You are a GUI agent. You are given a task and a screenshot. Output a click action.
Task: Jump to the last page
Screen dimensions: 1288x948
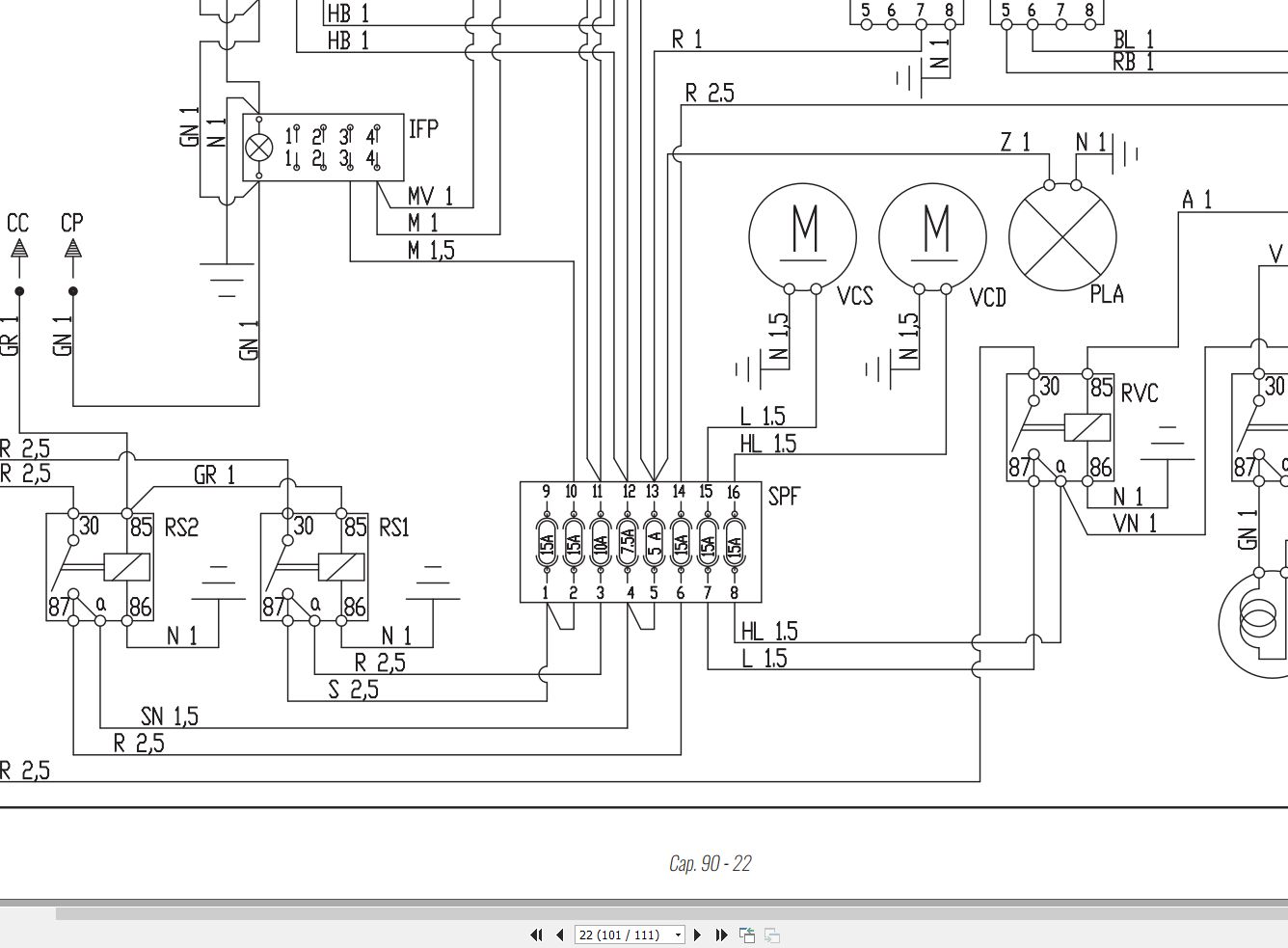[x=721, y=934]
